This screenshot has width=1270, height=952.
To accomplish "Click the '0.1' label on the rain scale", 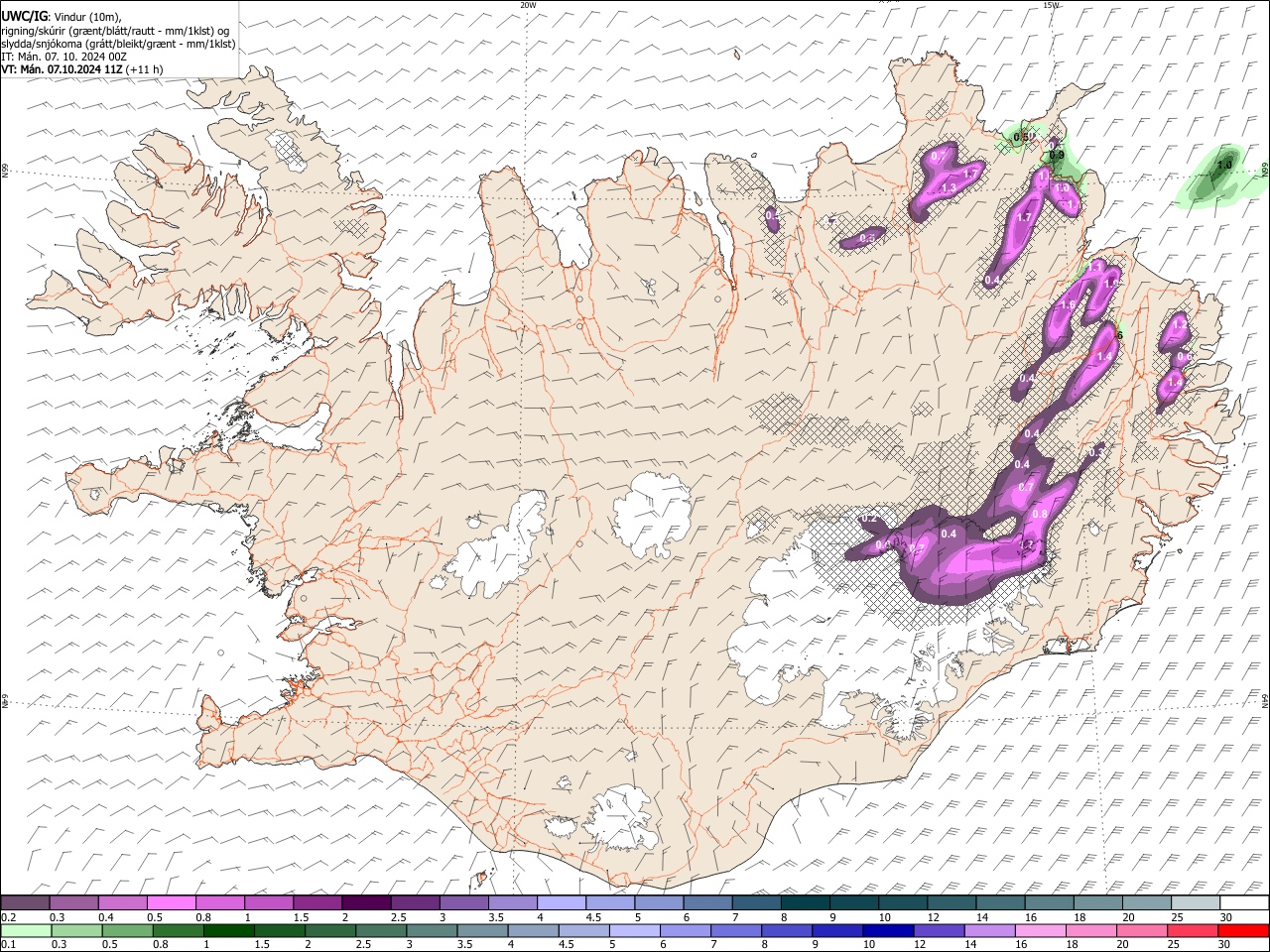I will tap(8, 945).
